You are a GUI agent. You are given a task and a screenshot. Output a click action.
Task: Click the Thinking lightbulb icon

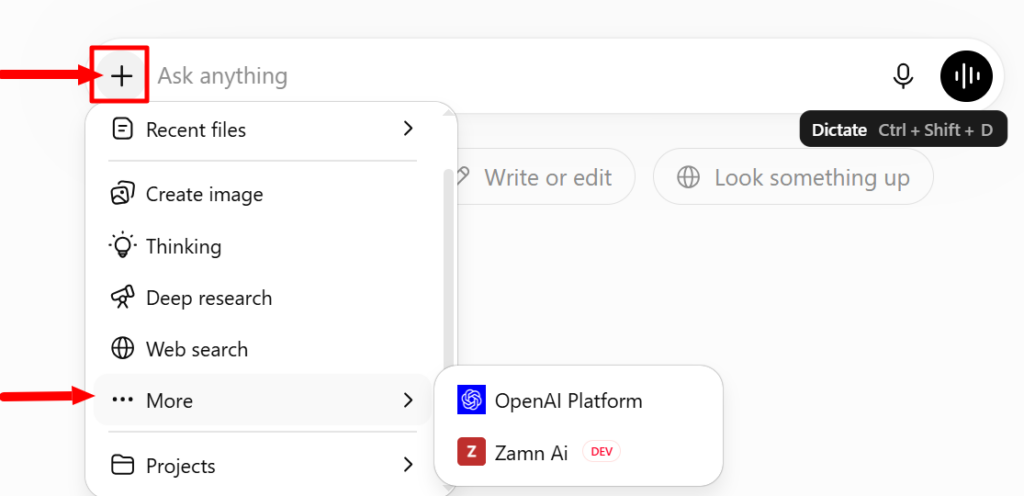click(122, 245)
